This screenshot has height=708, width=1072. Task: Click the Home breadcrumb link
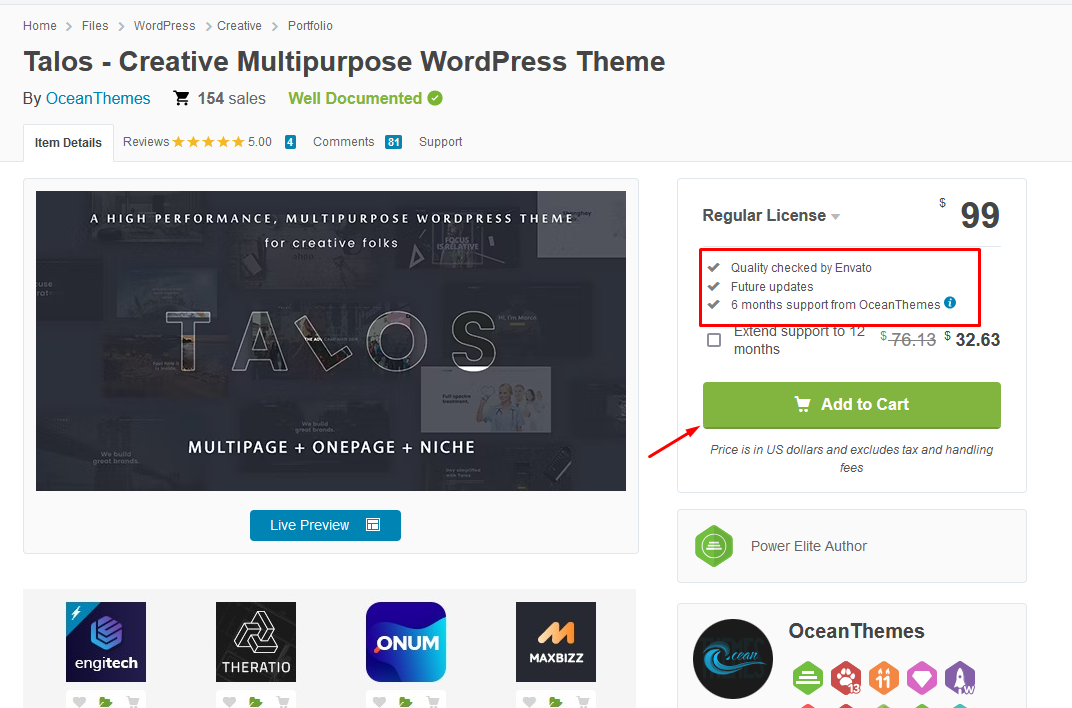[x=40, y=25]
